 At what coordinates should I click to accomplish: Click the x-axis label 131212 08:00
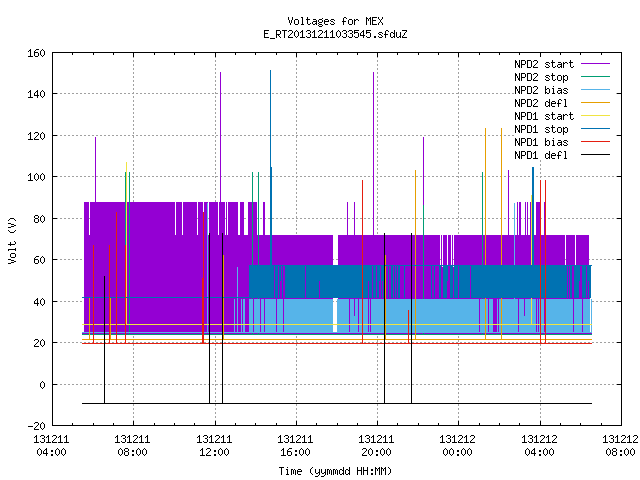(x=620, y=446)
